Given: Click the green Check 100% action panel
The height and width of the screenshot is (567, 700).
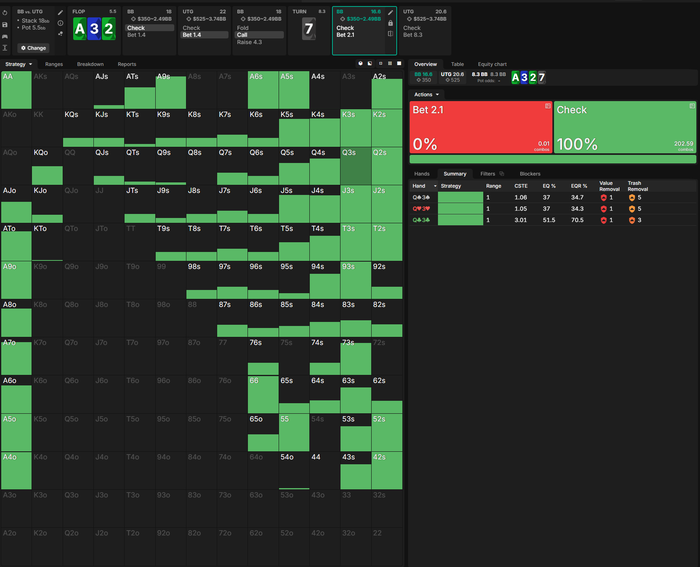Looking at the screenshot, I should 625,127.
